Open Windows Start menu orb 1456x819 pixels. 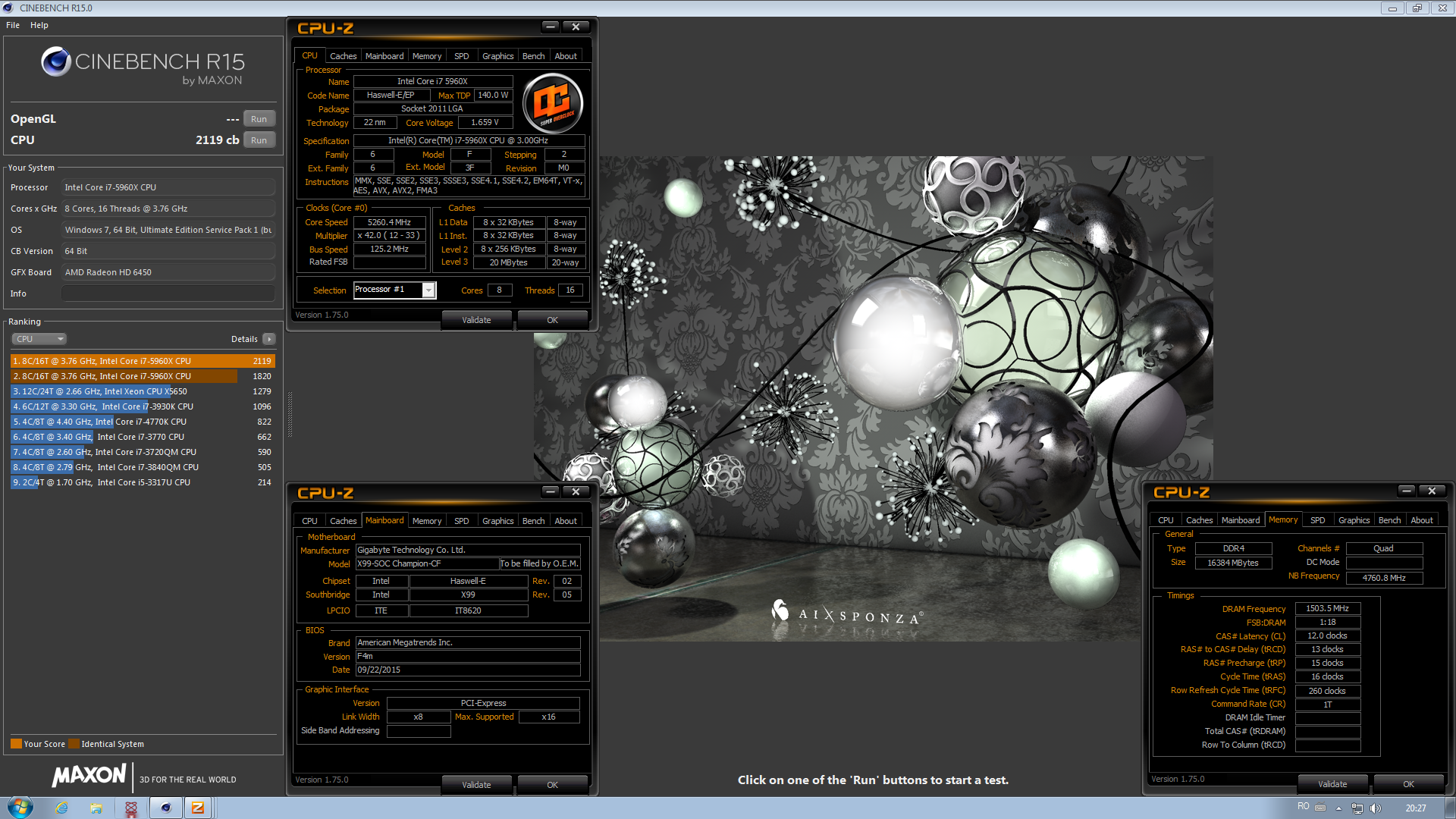(20, 808)
